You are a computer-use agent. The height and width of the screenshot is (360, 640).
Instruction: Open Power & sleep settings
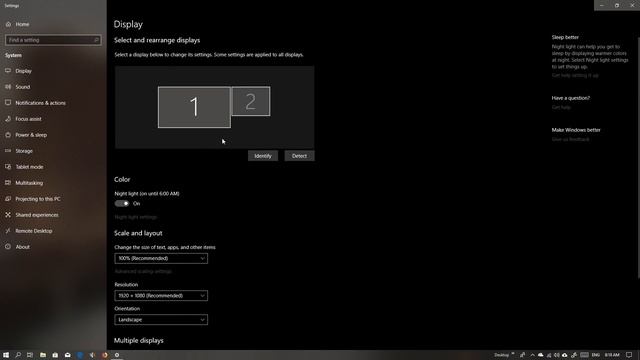click(31, 135)
